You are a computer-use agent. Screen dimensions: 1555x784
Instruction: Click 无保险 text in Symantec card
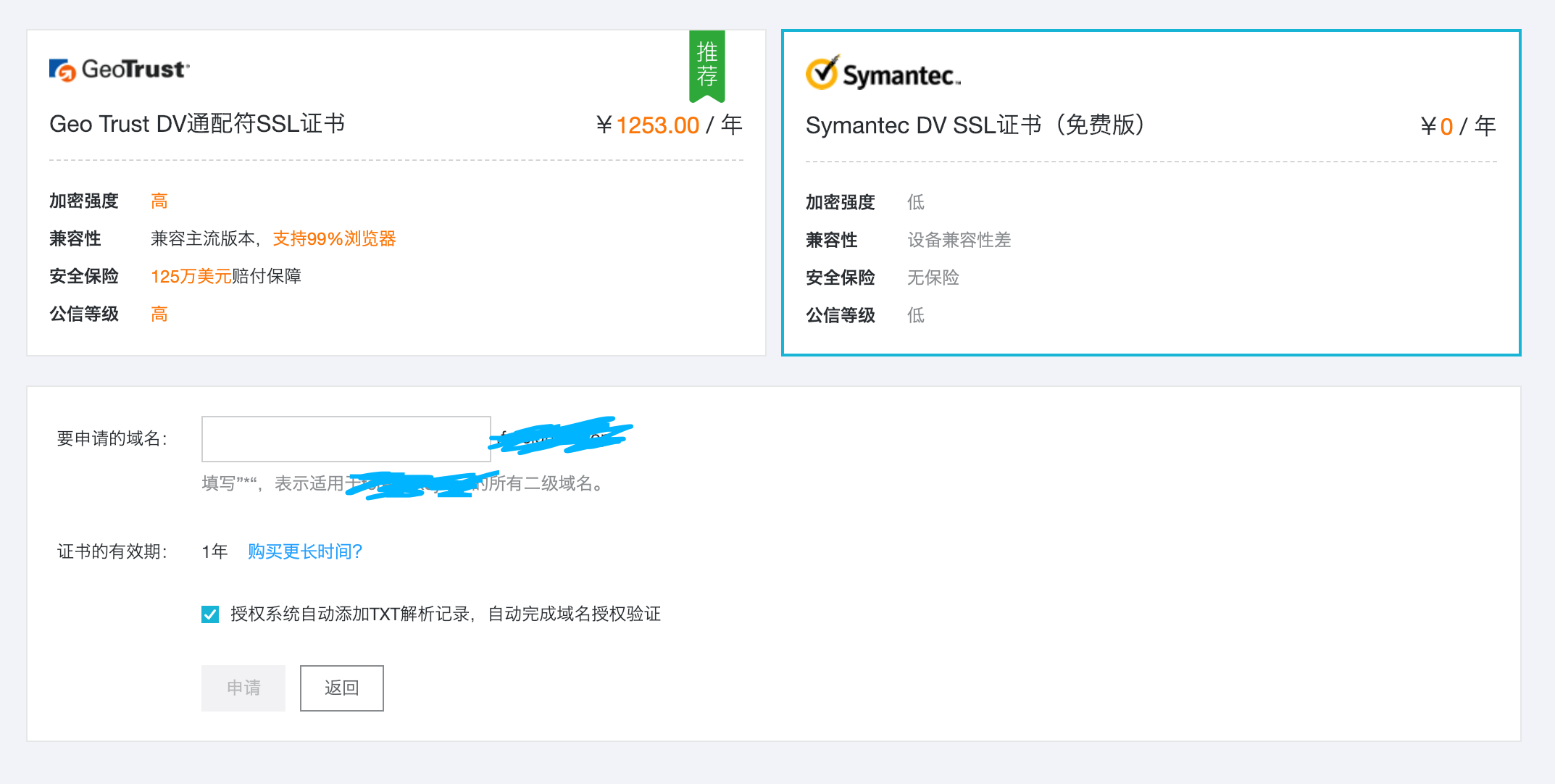pos(933,278)
